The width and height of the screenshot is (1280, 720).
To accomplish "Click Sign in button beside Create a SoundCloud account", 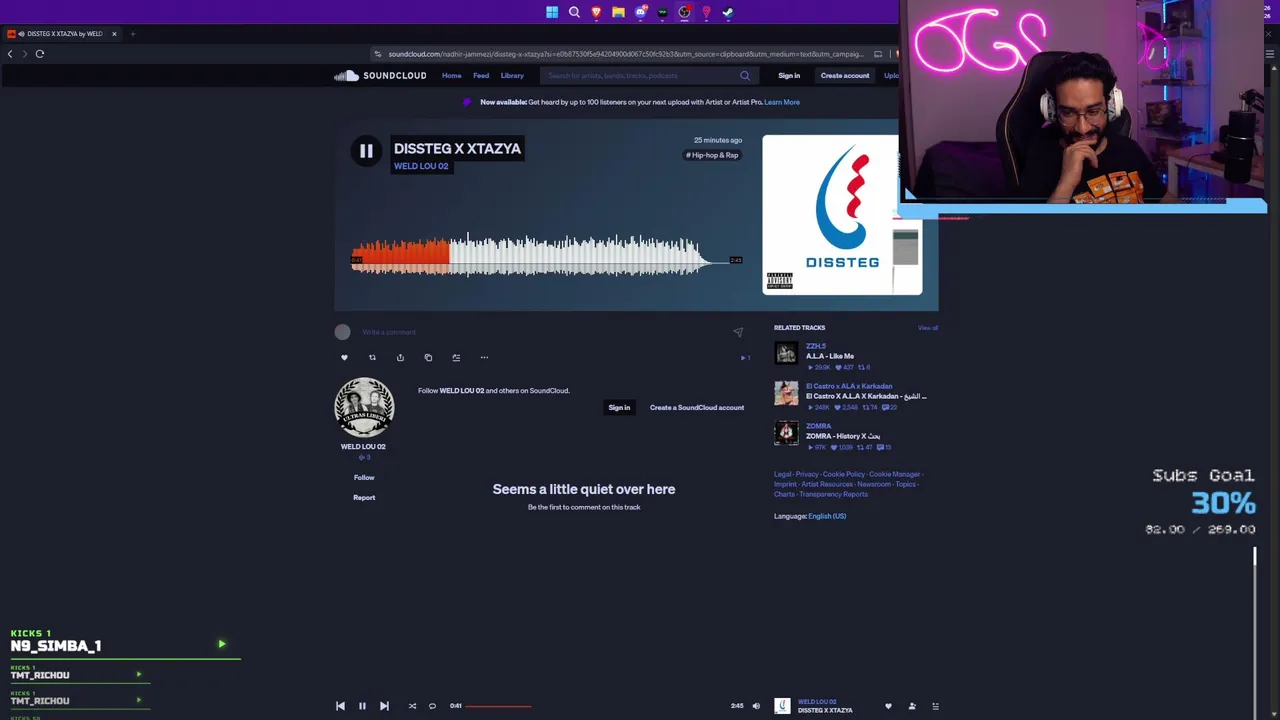I will tap(619, 408).
